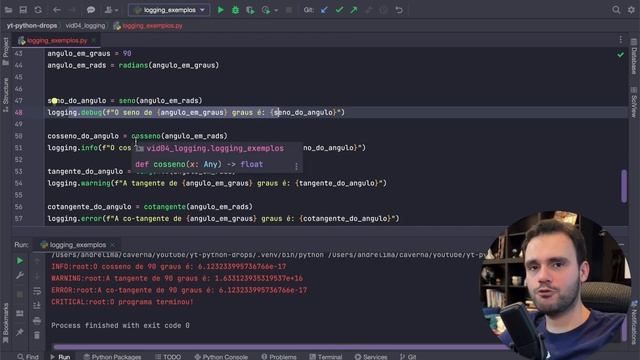The width and height of the screenshot is (640, 360).
Task: Push commits with green upward arrow
Action: pyautogui.click(x=354, y=10)
